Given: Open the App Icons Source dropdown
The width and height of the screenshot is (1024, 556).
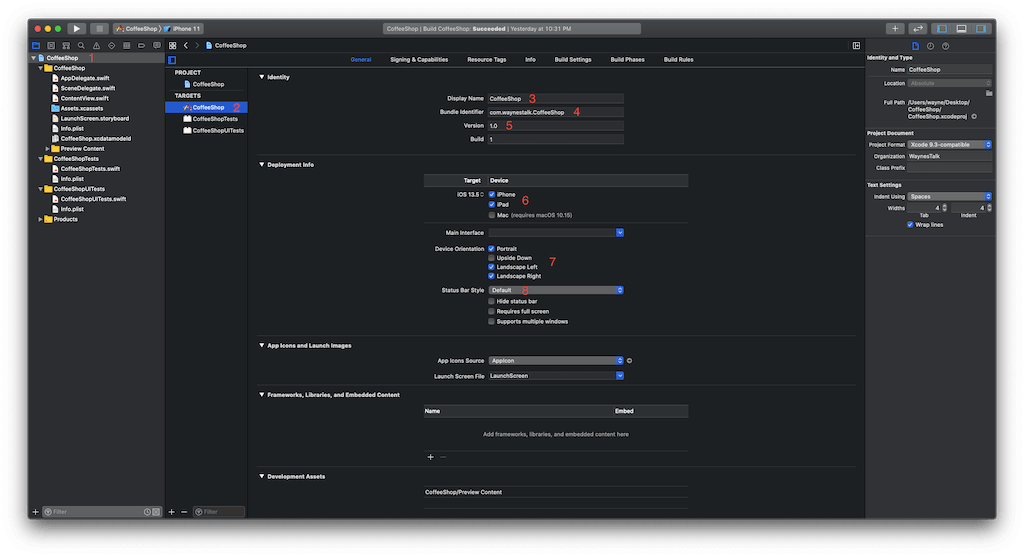Looking at the screenshot, I should click(x=556, y=361).
